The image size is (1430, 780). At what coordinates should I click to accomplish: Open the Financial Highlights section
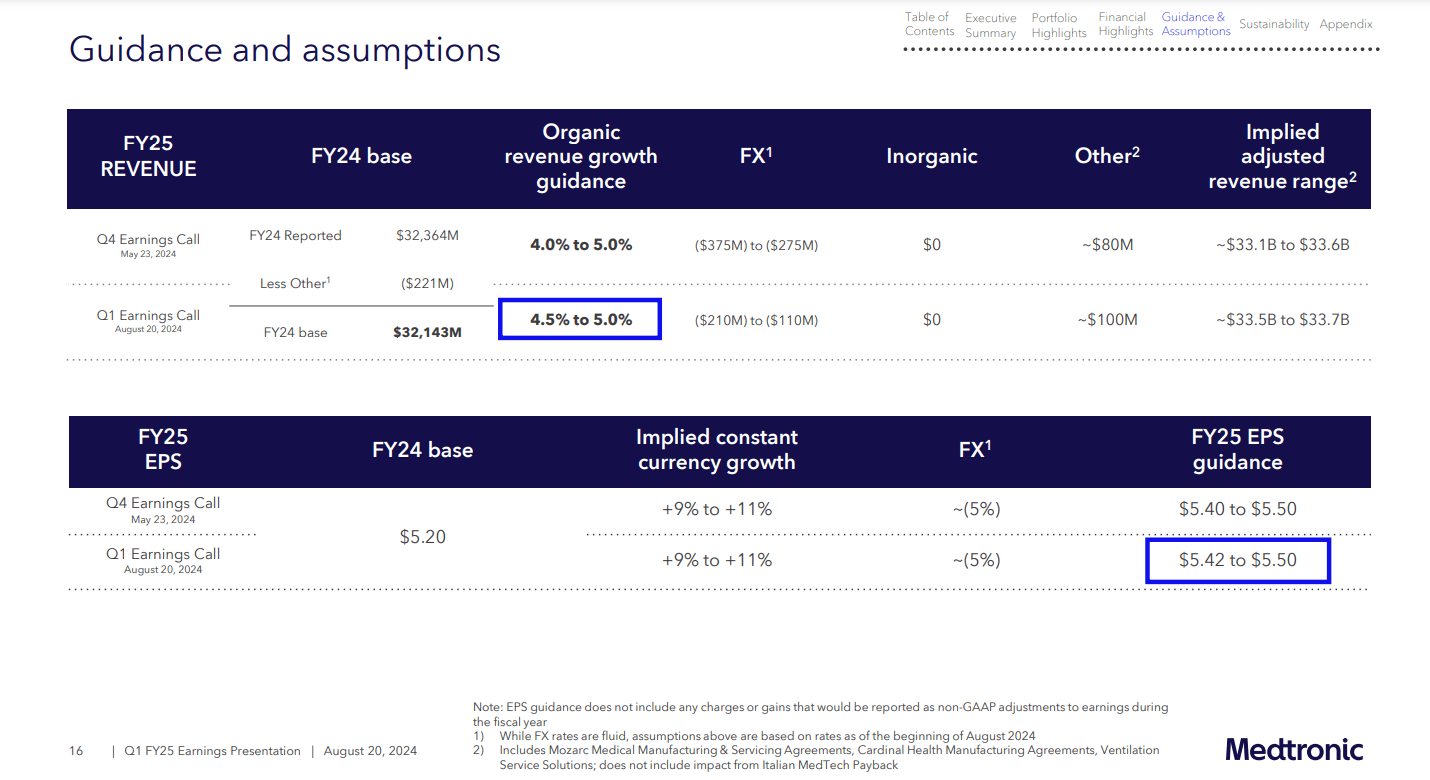(1125, 24)
